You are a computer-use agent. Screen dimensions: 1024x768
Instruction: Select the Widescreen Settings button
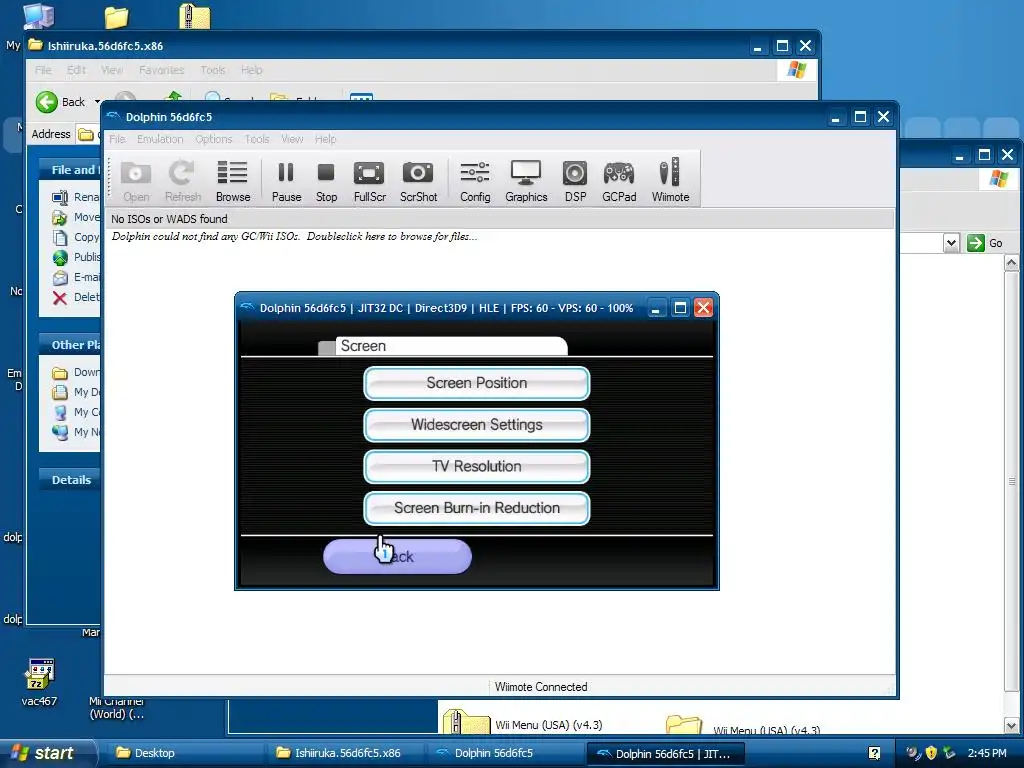477,425
